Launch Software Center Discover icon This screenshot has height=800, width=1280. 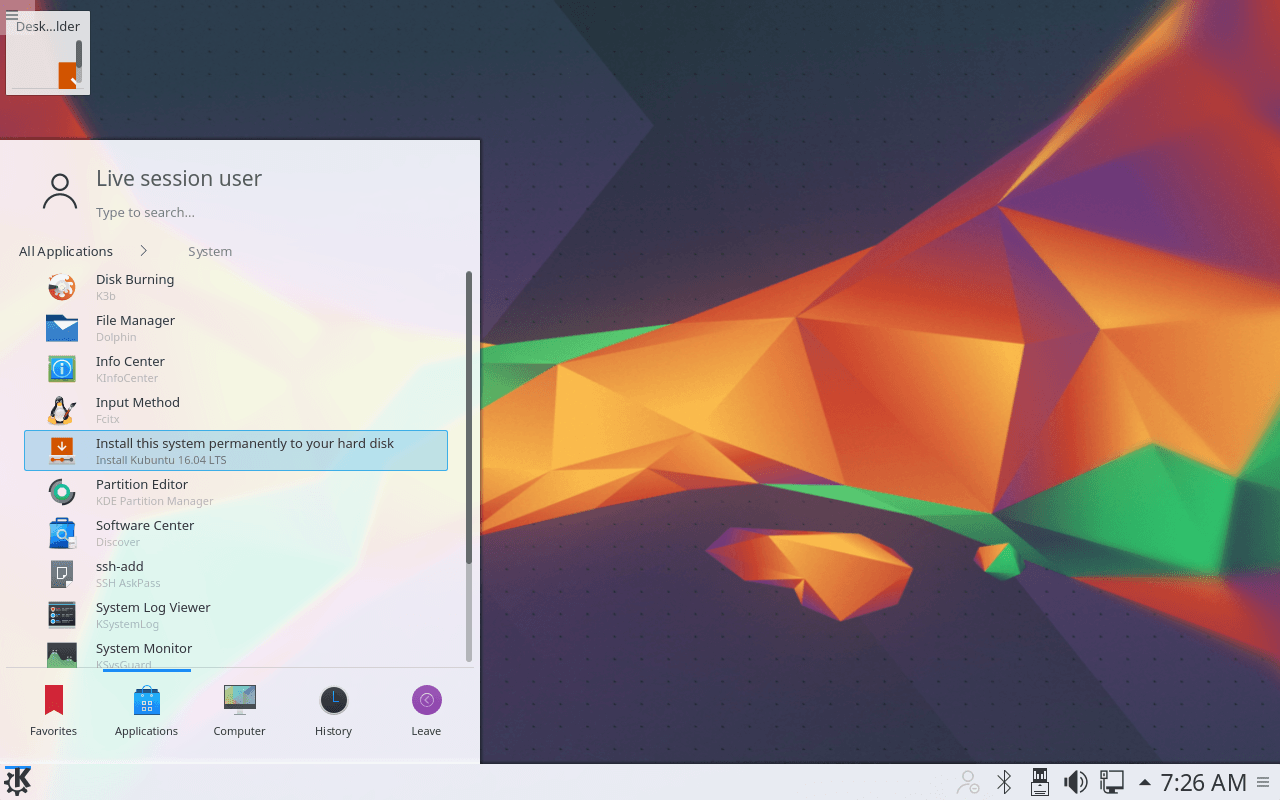tap(62, 533)
